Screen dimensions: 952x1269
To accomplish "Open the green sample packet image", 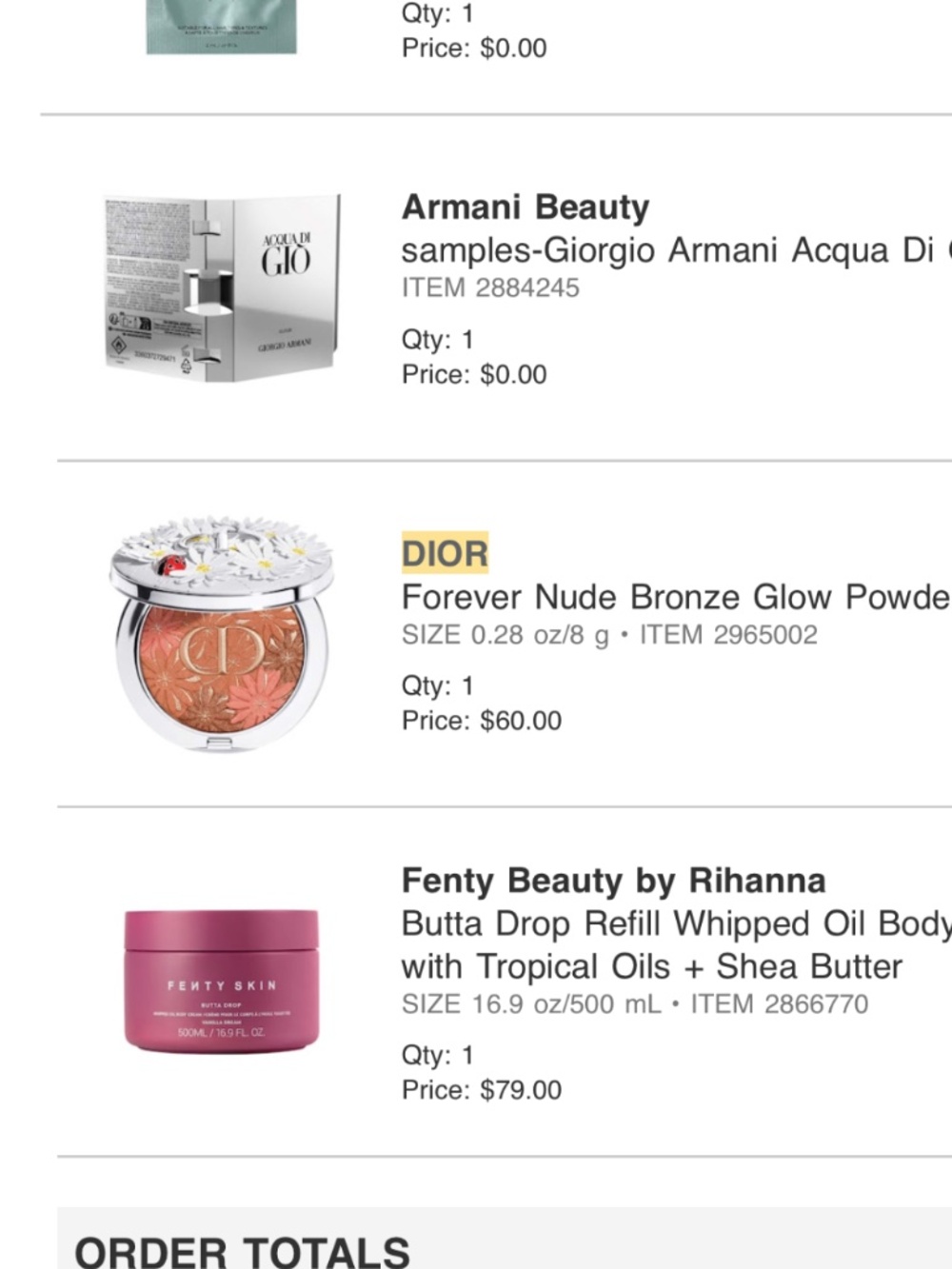I will point(222,27).
